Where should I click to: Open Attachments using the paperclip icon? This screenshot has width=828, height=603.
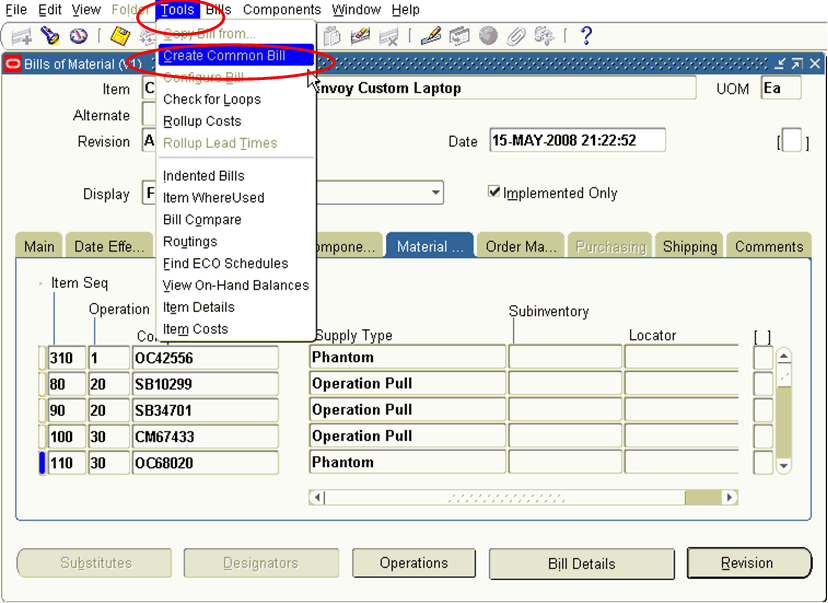coord(516,36)
